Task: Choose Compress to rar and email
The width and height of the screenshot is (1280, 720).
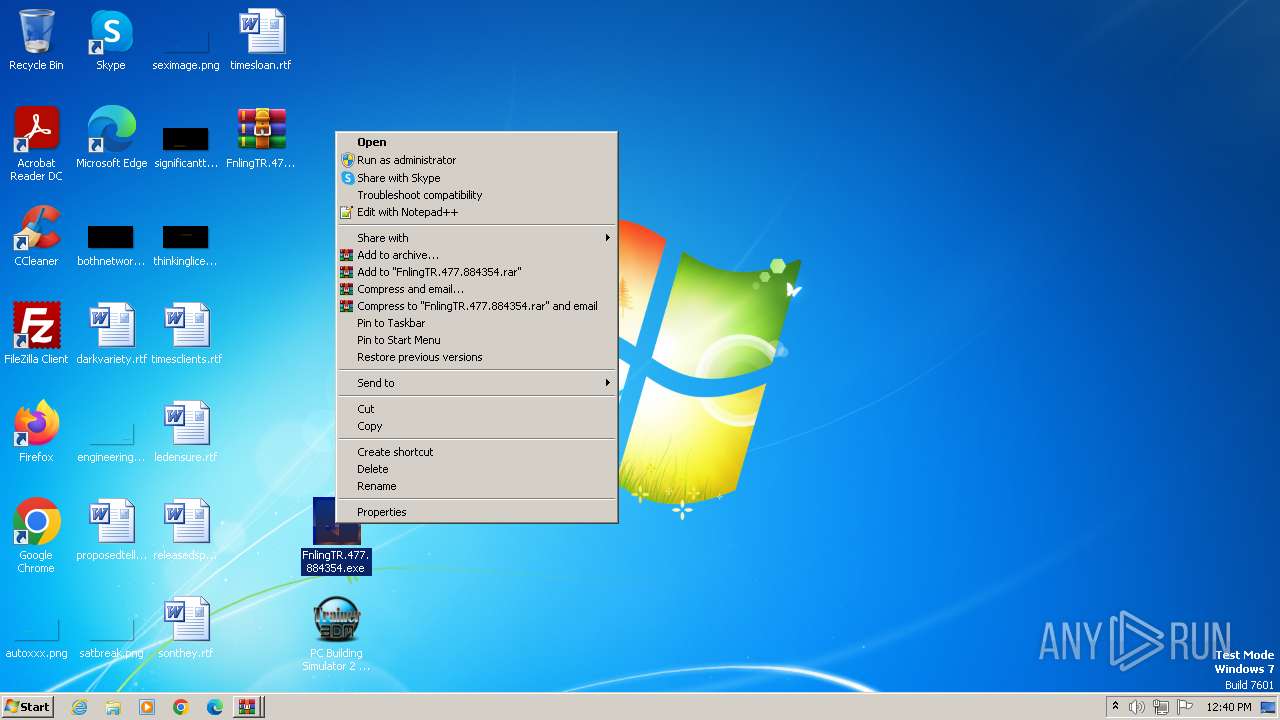Action: [476, 306]
